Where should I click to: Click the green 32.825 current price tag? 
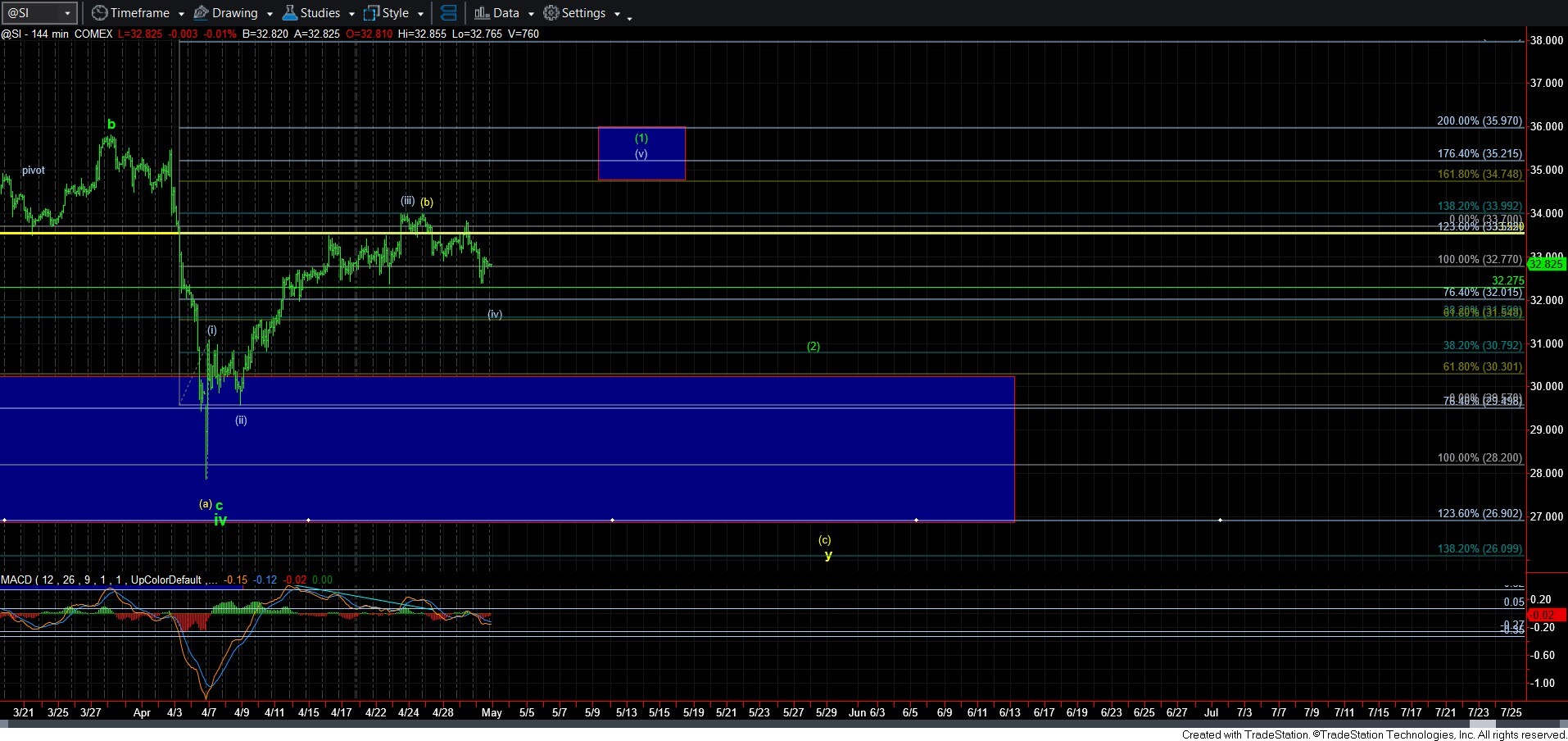[1546, 264]
